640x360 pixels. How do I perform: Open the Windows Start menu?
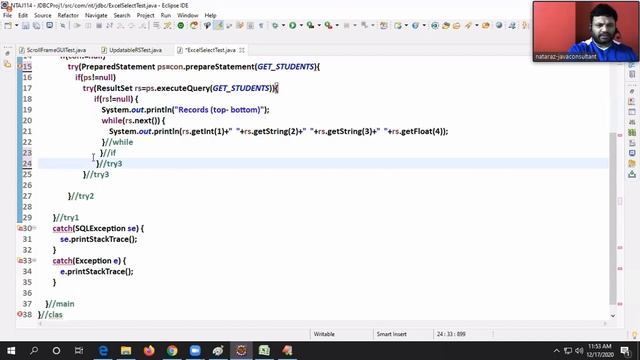pyautogui.click(x=11, y=351)
